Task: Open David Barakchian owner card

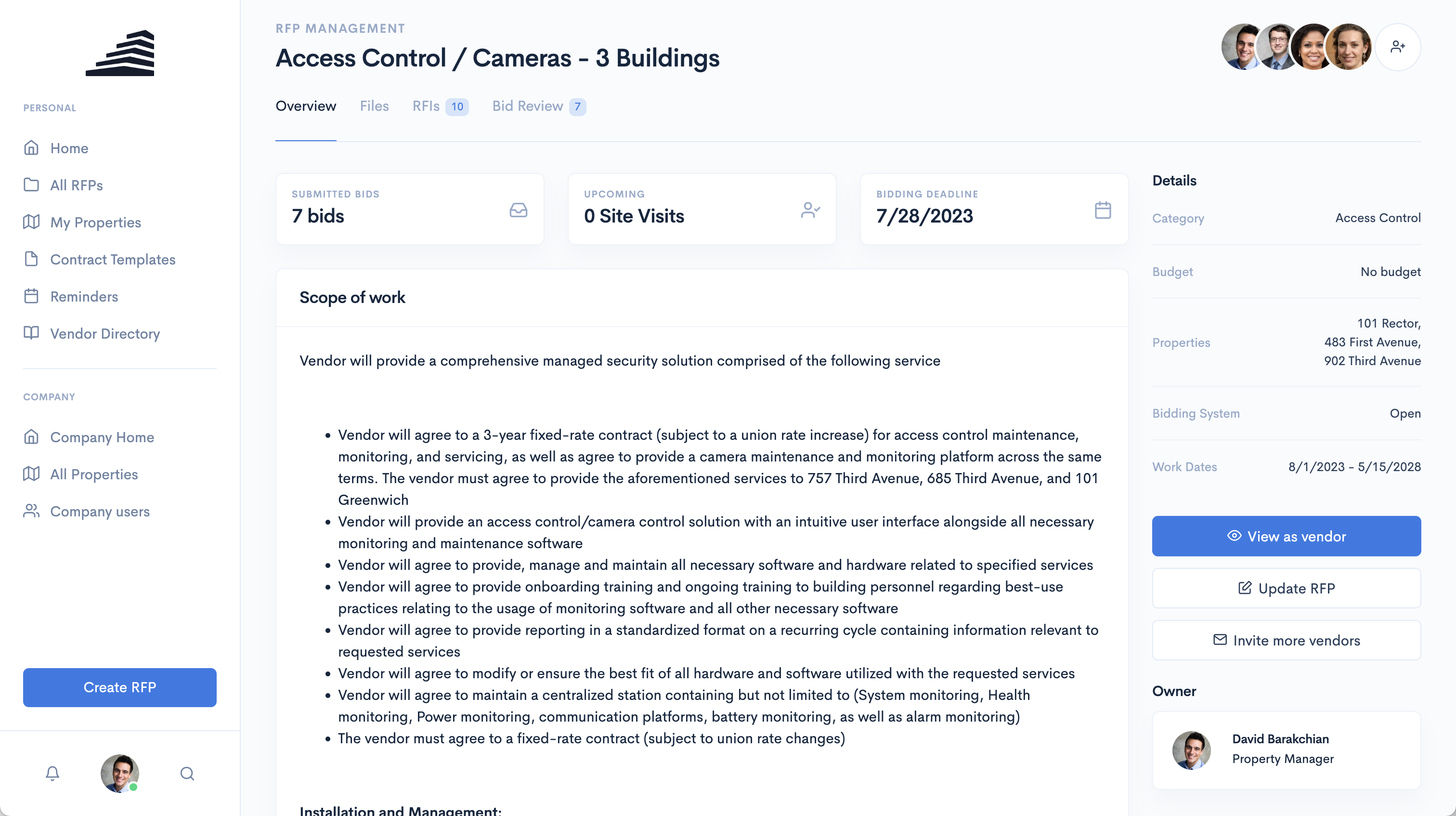Action: coord(1286,749)
